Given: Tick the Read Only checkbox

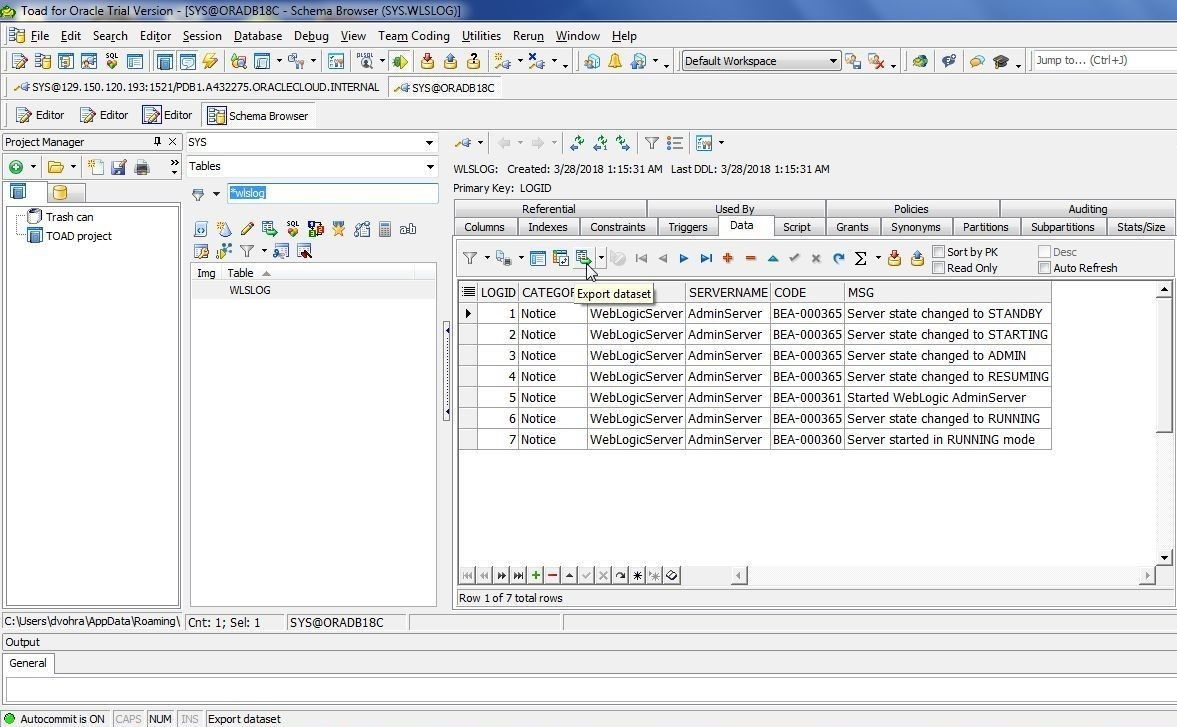Looking at the screenshot, I should [x=938, y=268].
